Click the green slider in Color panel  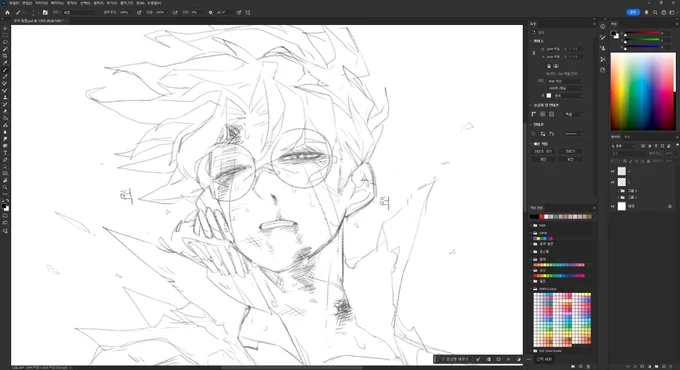coord(642,39)
